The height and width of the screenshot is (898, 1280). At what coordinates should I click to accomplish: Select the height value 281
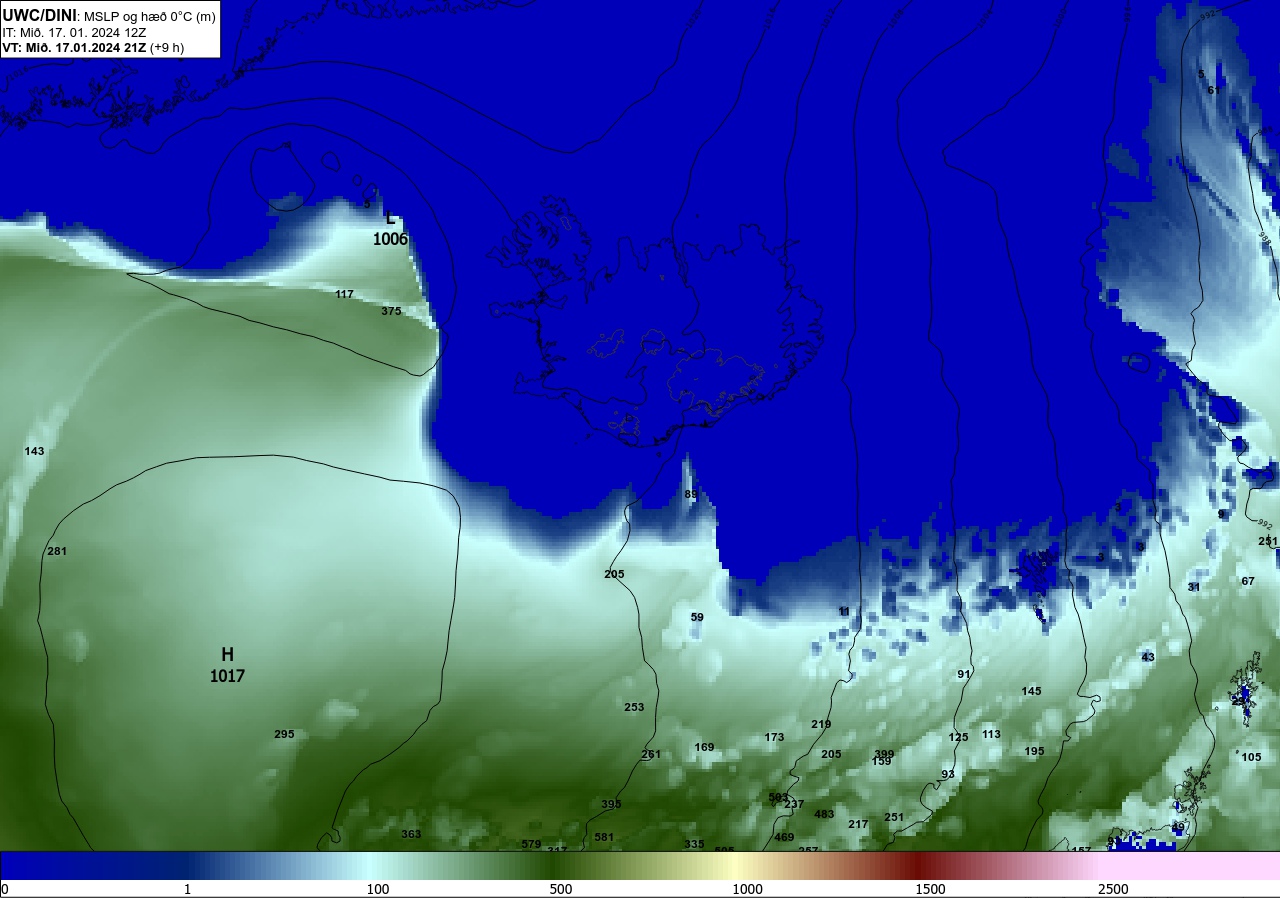point(57,551)
